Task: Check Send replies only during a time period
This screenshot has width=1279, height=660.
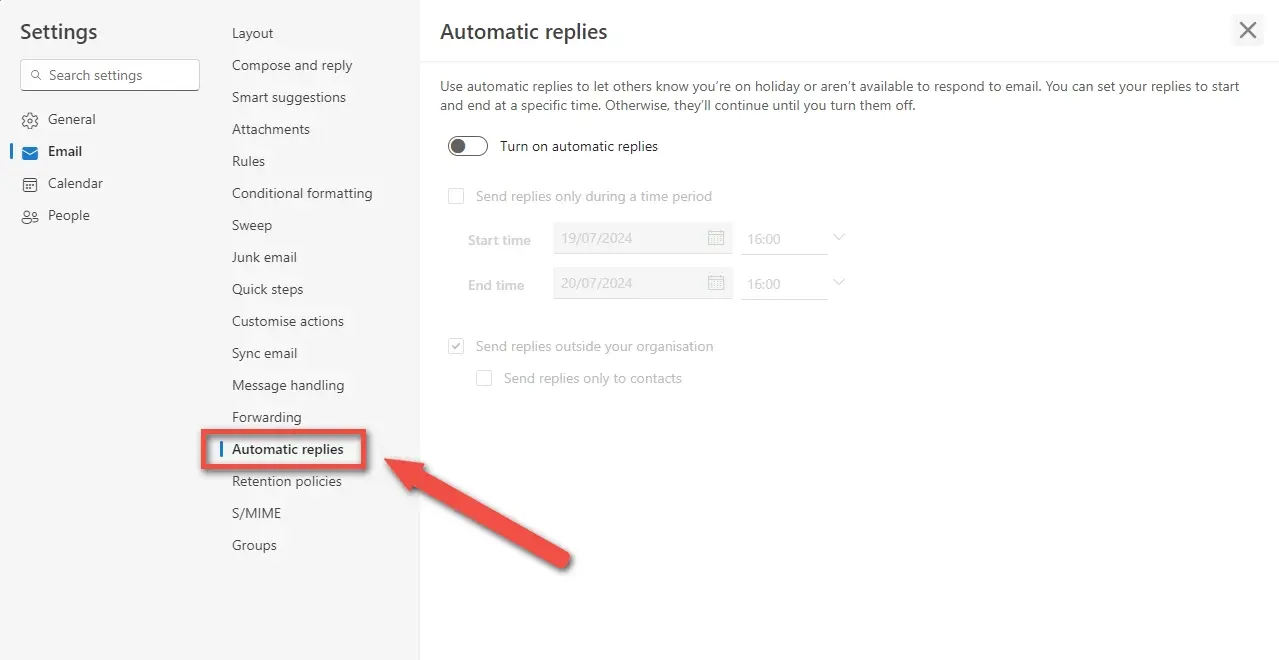Action: [456, 196]
